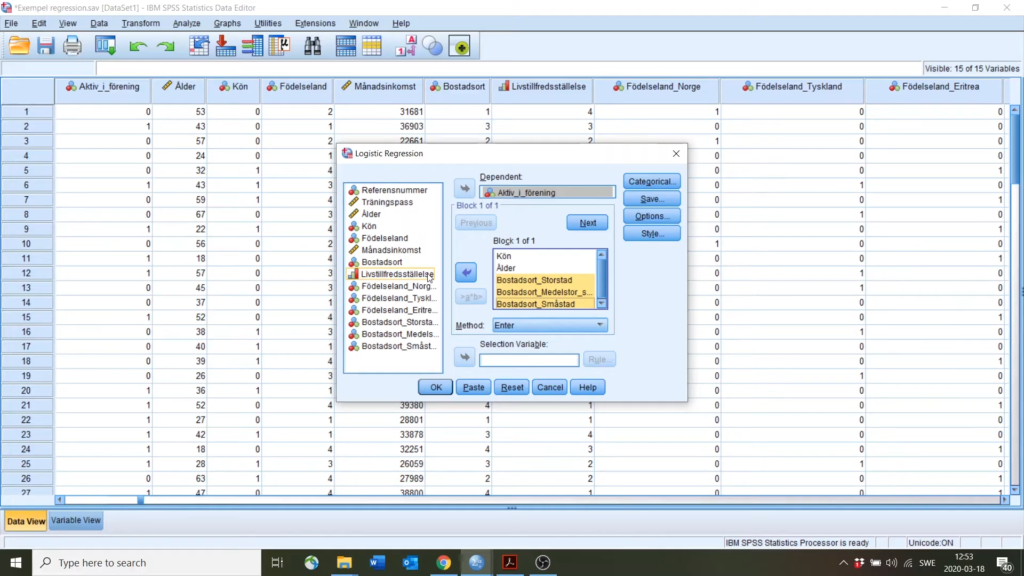Click the covariates list down scroll arrow
Viewport: 1024px width, 576px height.
tap(601, 304)
